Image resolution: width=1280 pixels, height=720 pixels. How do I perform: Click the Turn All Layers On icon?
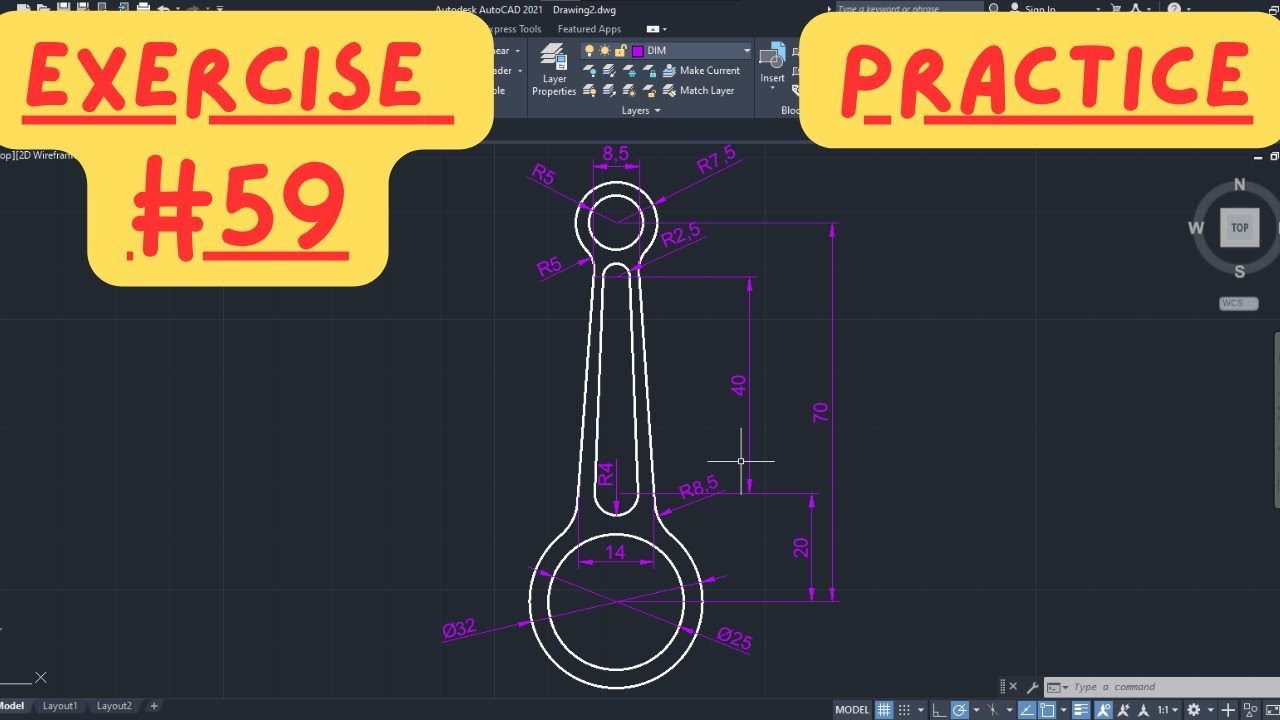(x=590, y=91)
